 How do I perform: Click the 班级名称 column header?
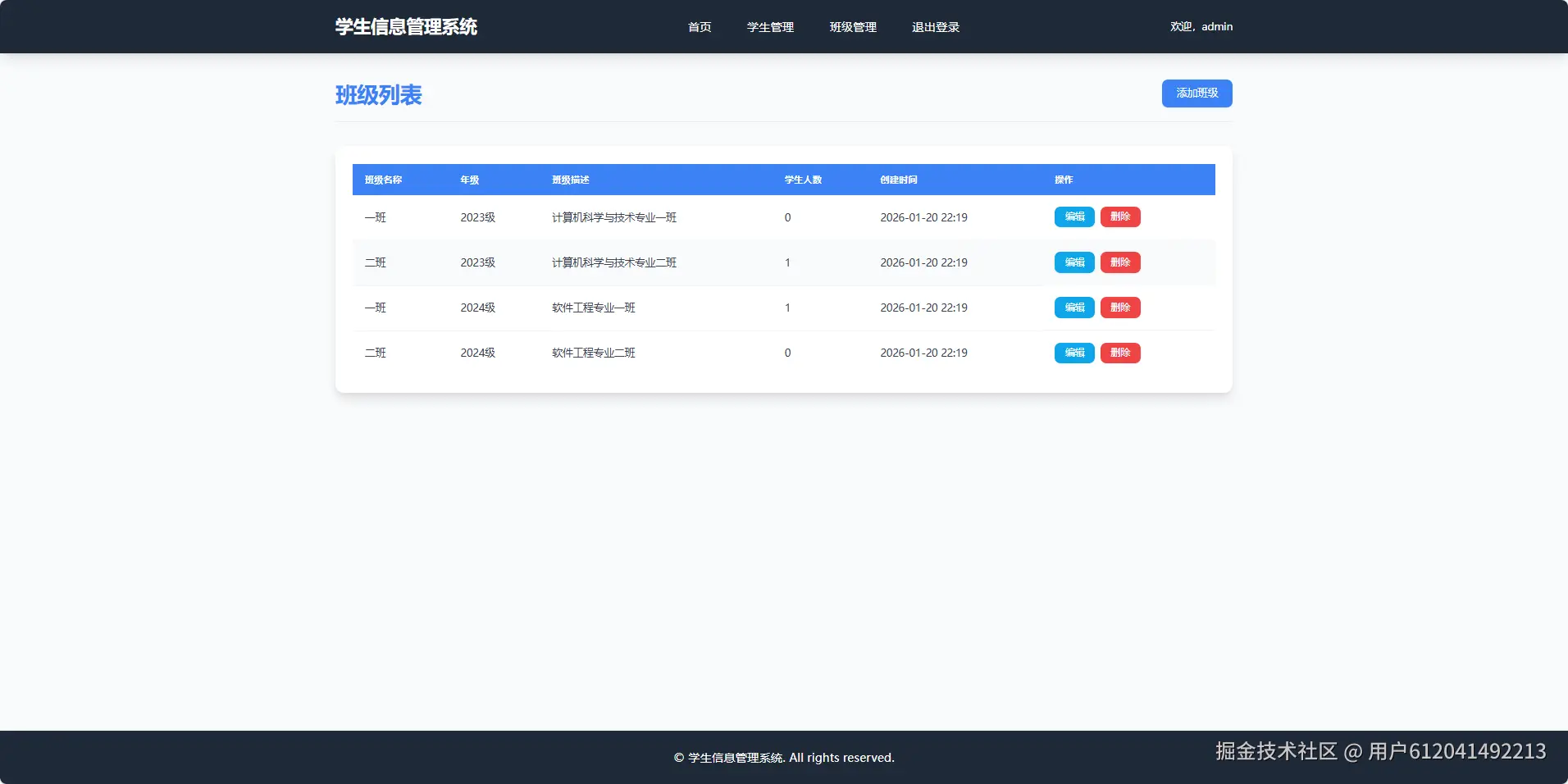[382, 180]
